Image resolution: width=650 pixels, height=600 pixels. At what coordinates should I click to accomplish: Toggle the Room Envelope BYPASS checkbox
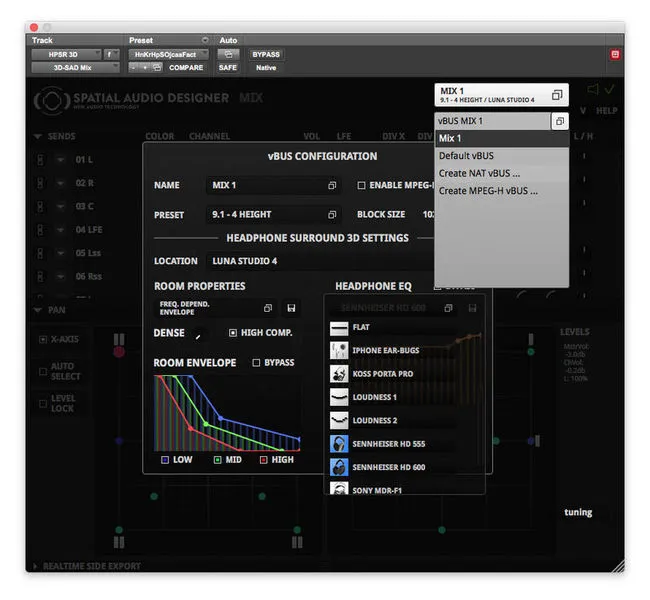coord(256,363)
